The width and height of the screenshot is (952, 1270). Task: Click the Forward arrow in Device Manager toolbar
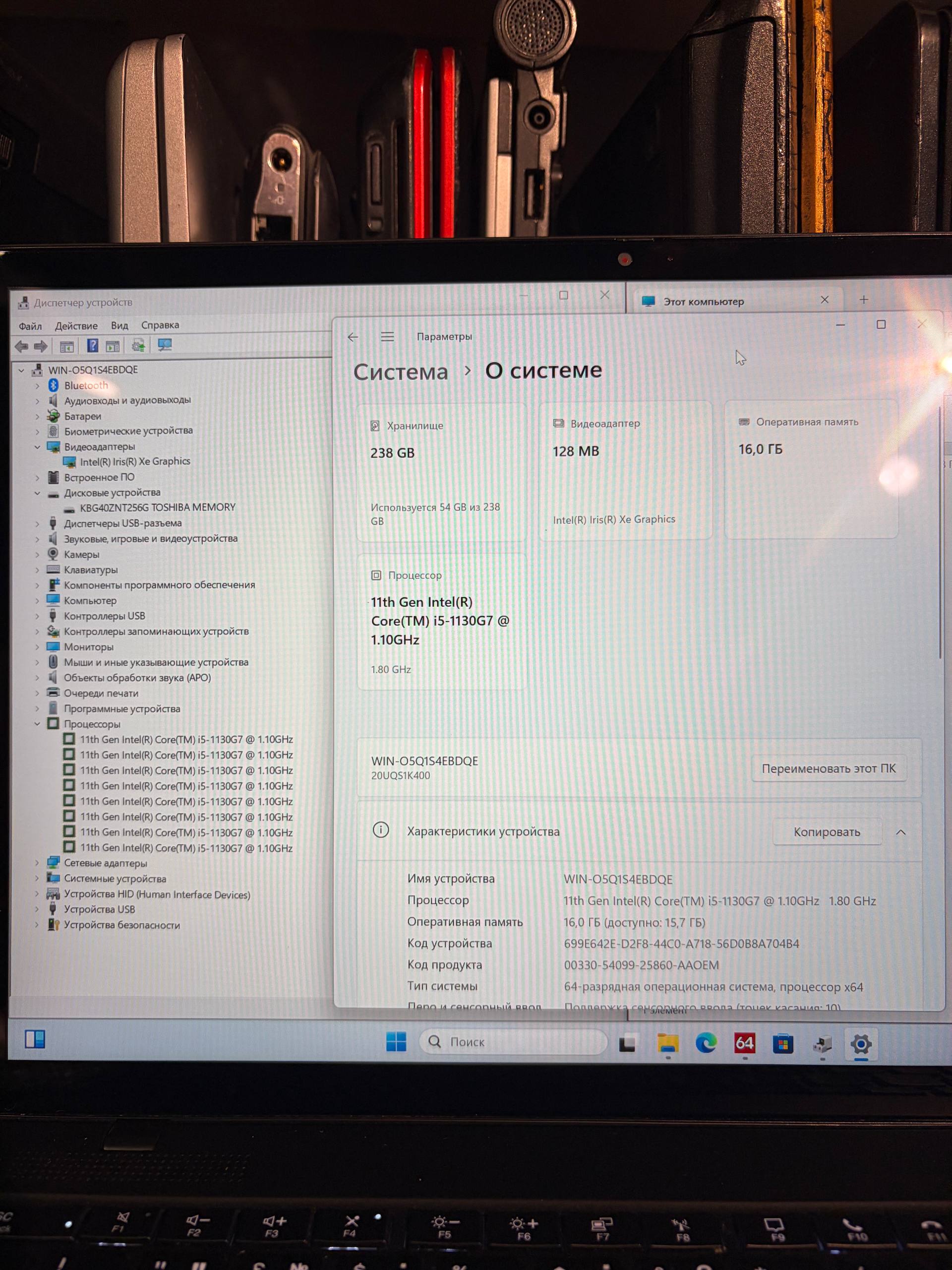tap(41, 346)
